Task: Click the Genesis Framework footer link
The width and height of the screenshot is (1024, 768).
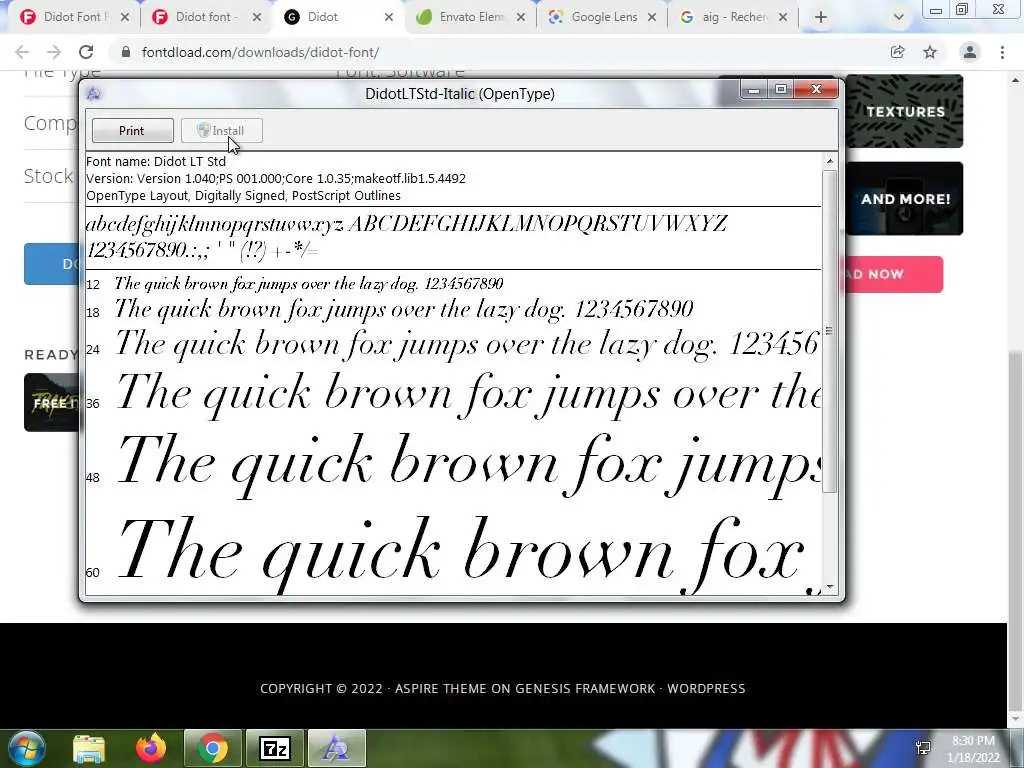Action: [x=584, y=688]
